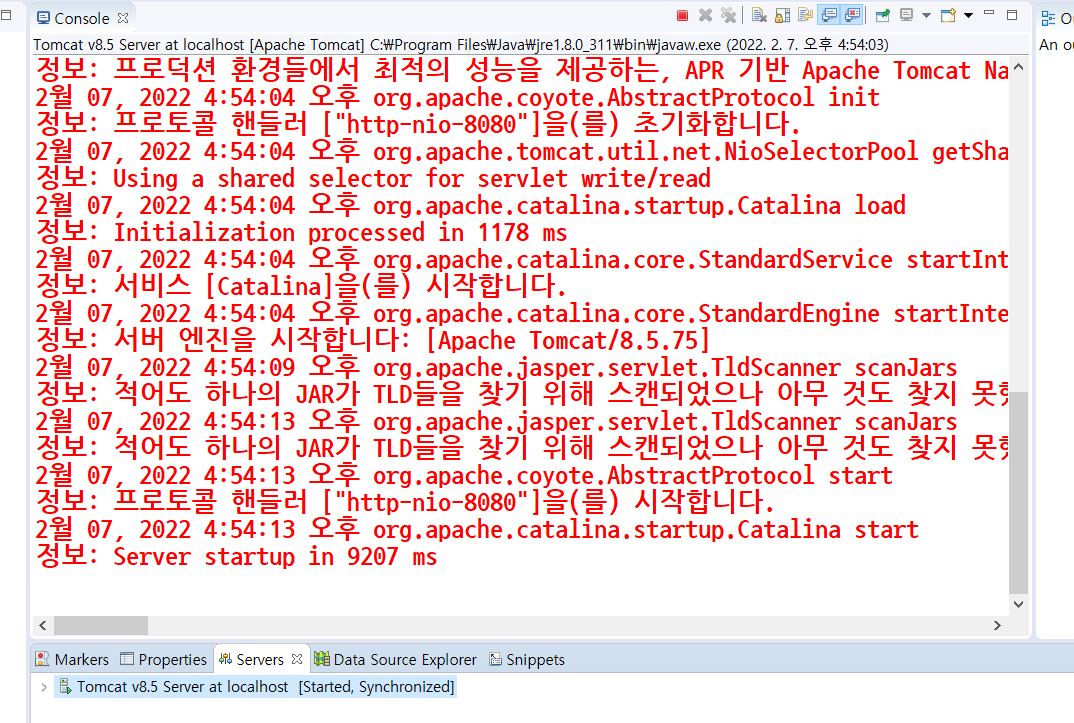Open the Data Source Explorer tab
This screenshot has height=723, width=1074.
[395, 659]
